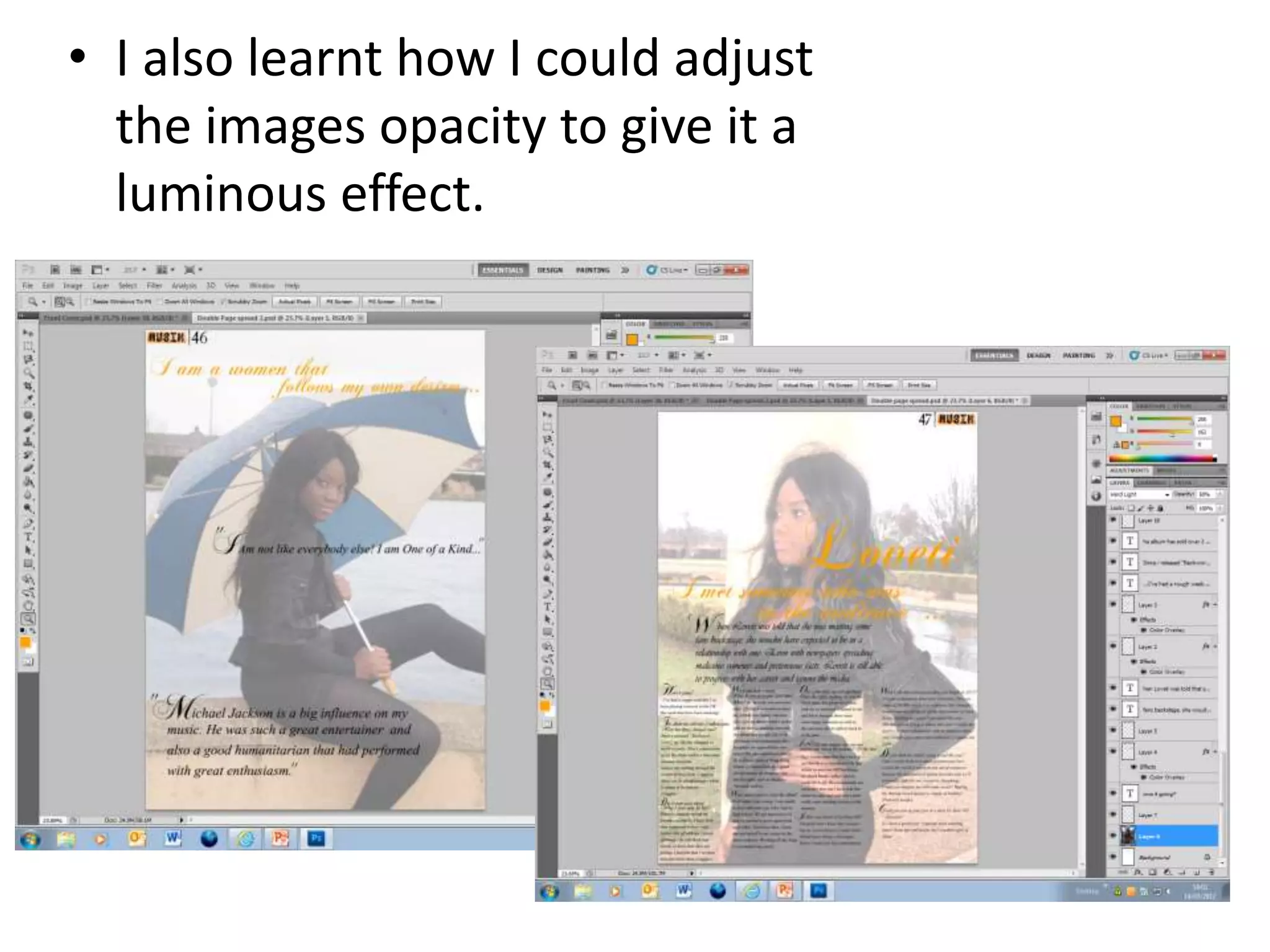Select the Move tool in left Photoshop window

click(x=28, y=333)
